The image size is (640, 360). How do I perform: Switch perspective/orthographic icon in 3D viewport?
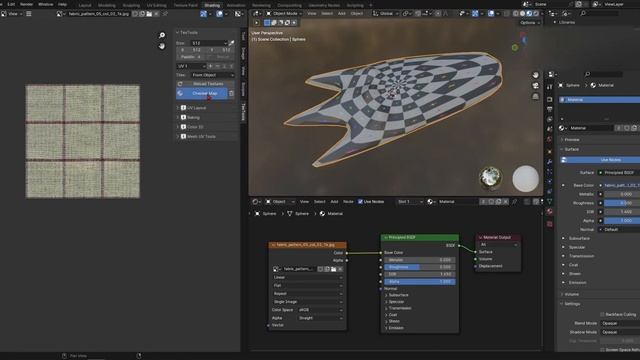536,97
